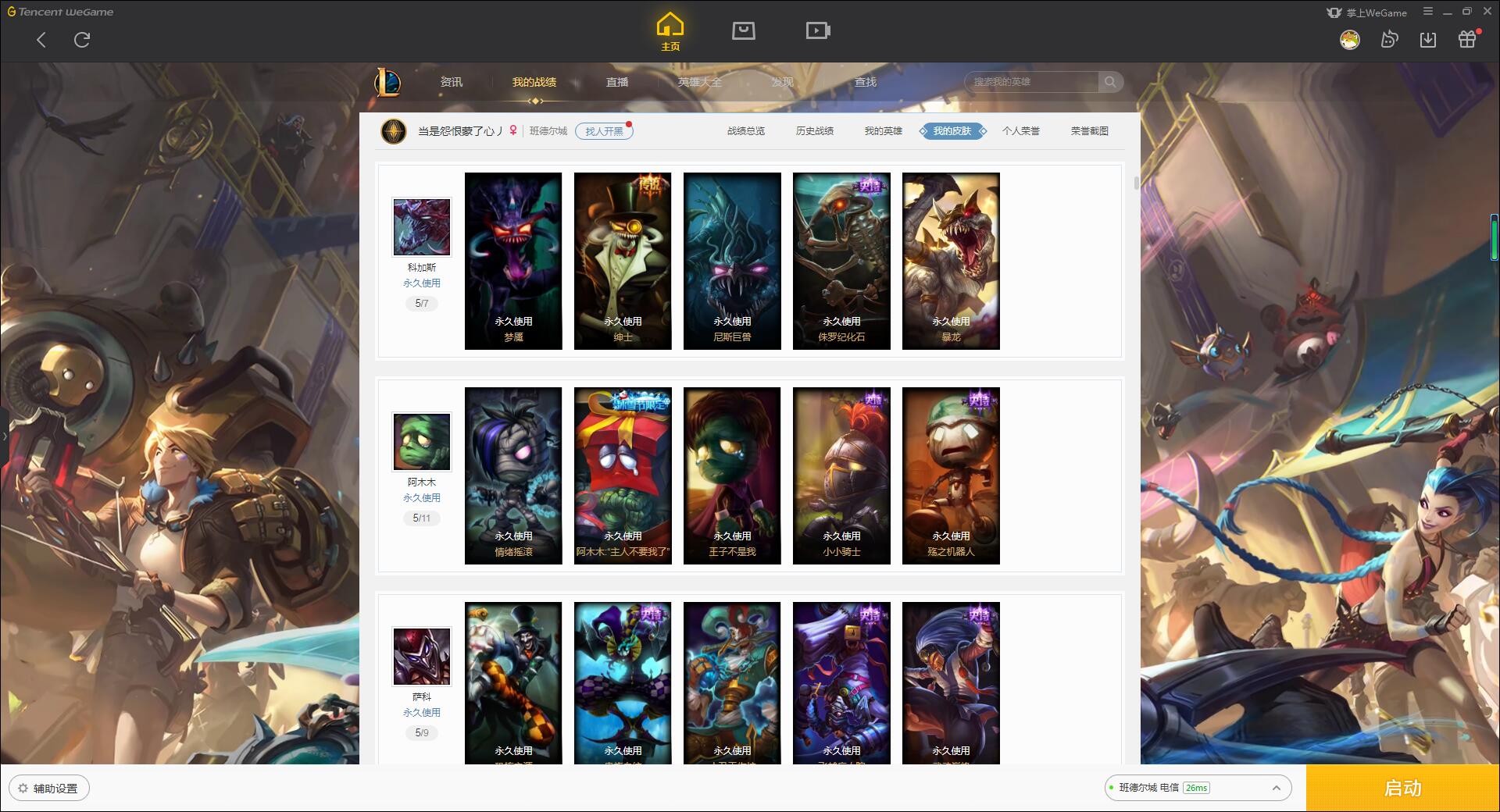This screenshot has height=812, width=1500.
Task: Open the 资讯 tab
Action: 451,82
